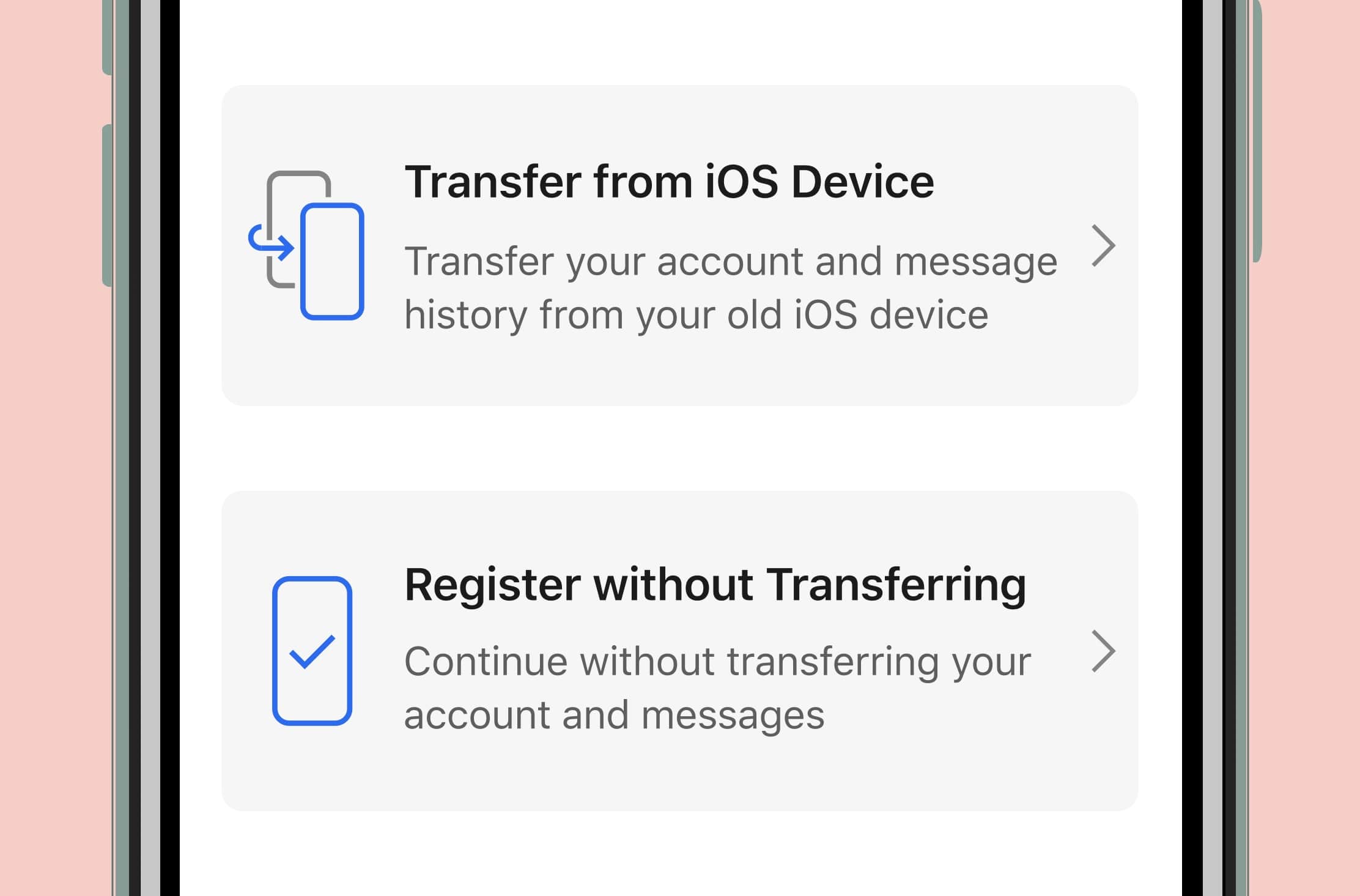Click the Transfer from iOS Device heading
1360x896 pixels.
[x=671, y=180]
